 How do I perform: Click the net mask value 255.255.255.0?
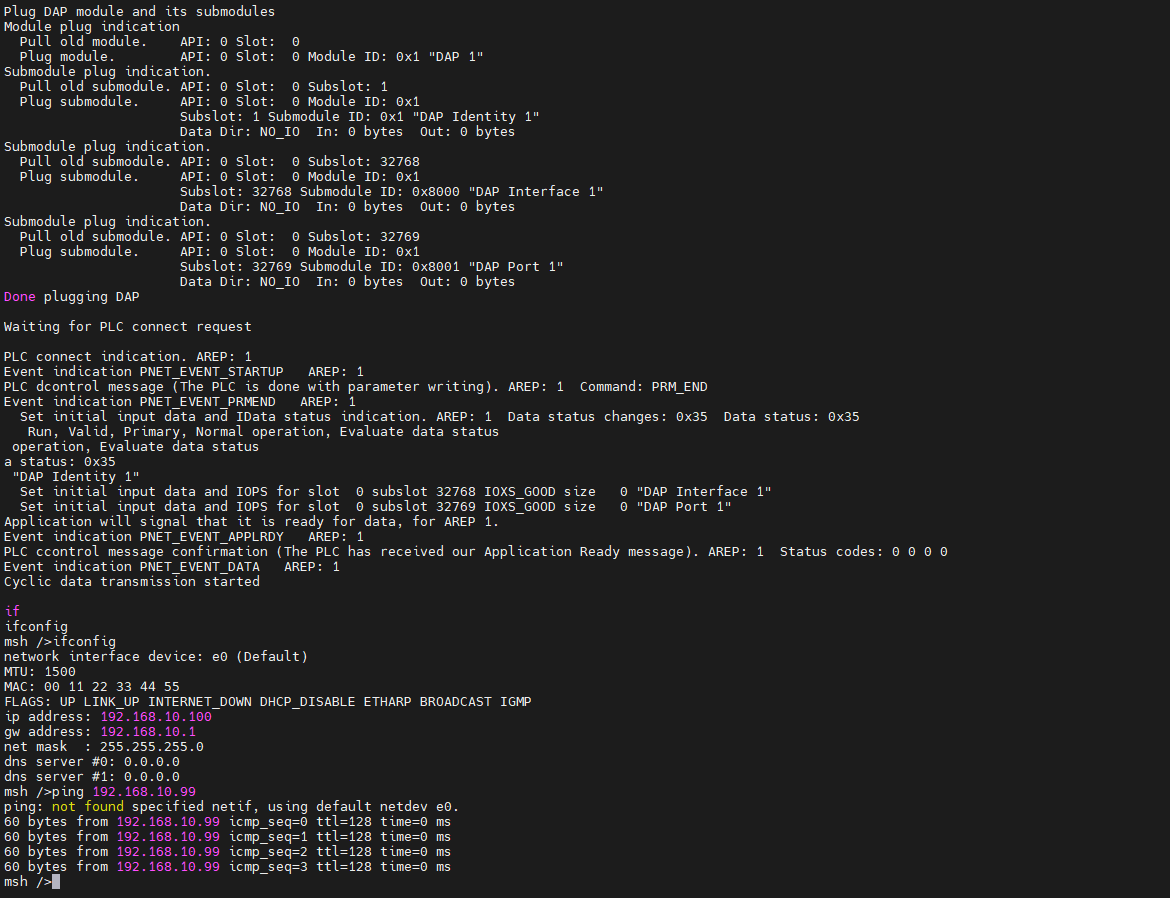tap(152, 746)
